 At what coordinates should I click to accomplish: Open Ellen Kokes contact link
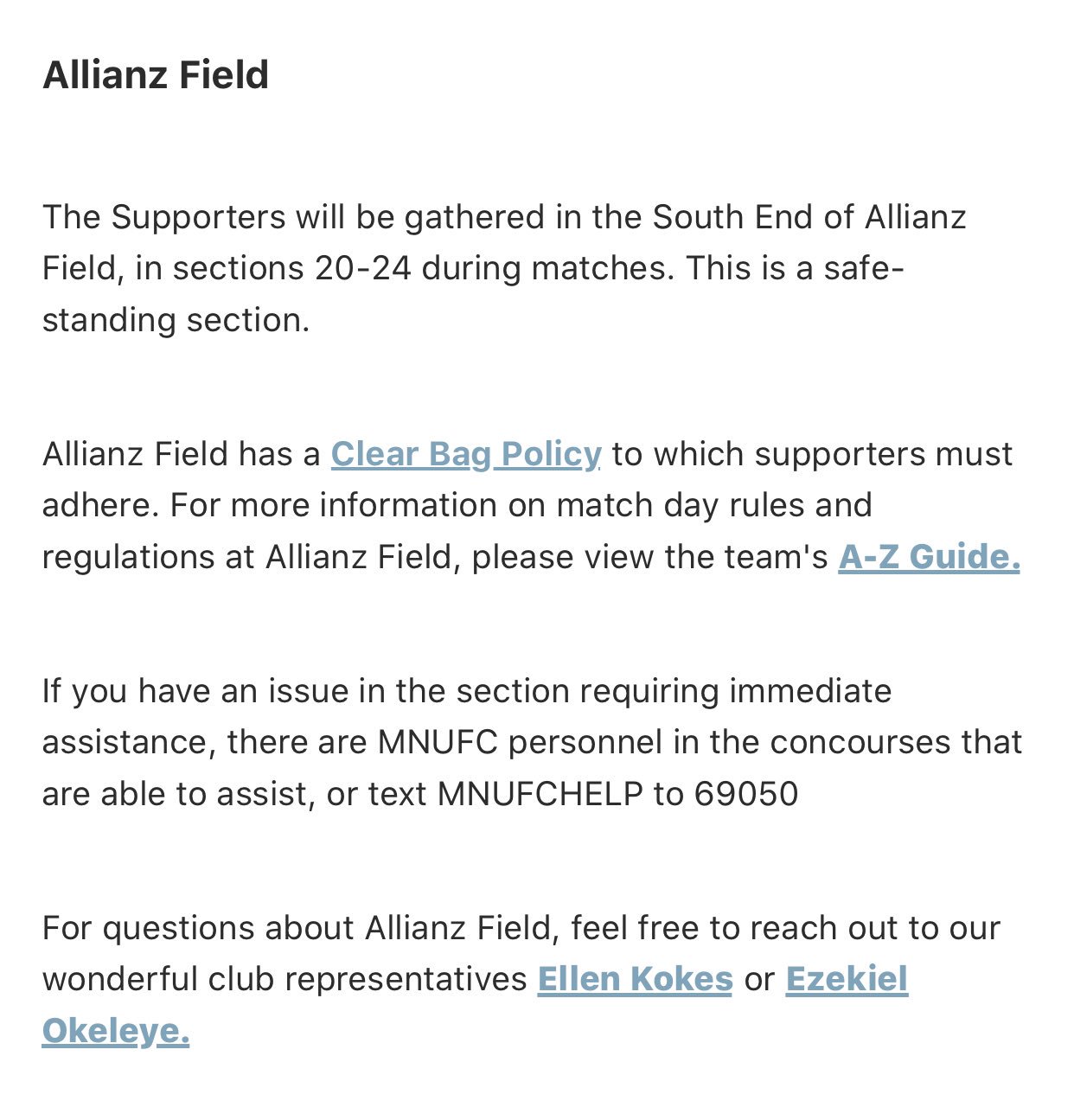pos(636,979)
